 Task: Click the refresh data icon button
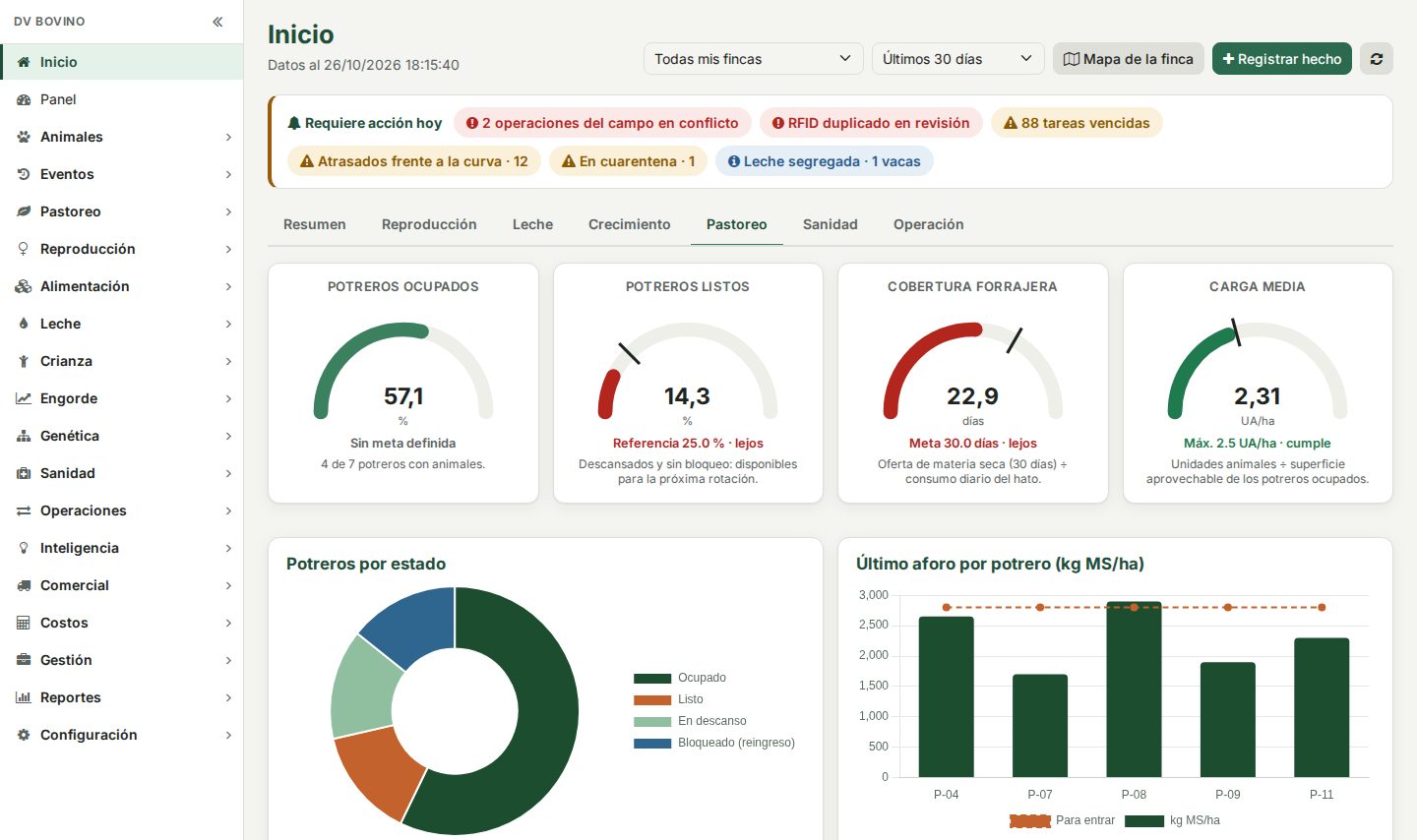pyautogui.click(x=1377, y=59)
